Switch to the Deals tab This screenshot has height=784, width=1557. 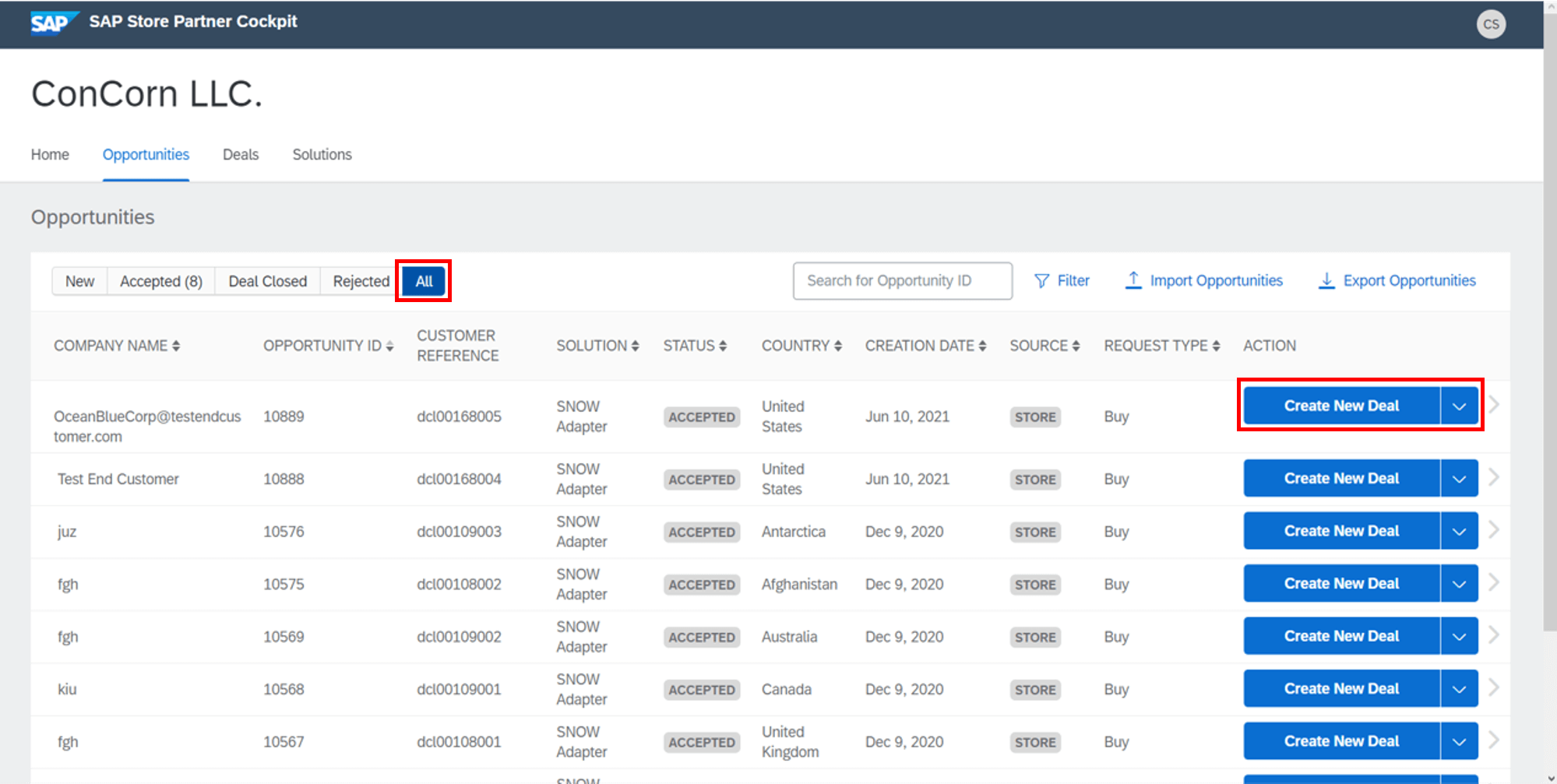[x=240, y=154]
